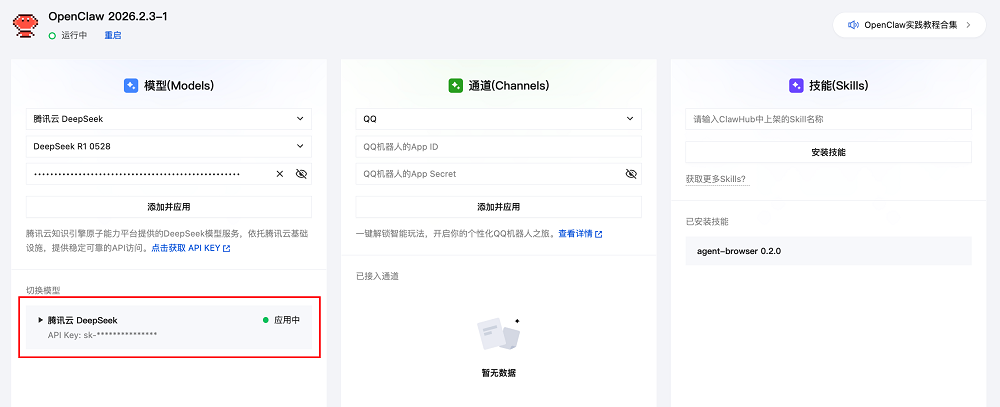Click the Channels 添加并应用 button

(499, 207)
